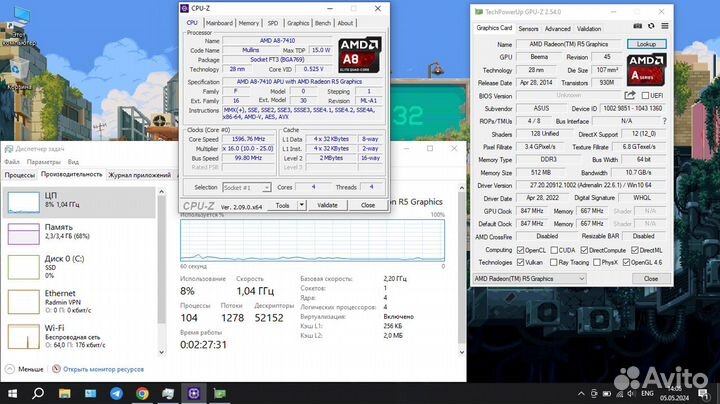Click the Close button in GPU-Z
720x404 pixels.
coord(651,279)
